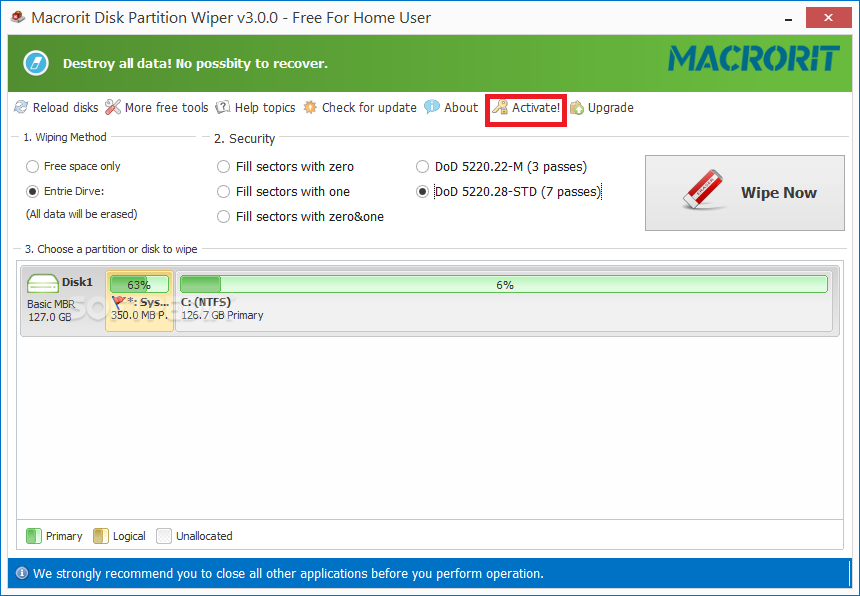860x596 pixels.
Task: Open More free tools icon
Action: (x=113, y=108)
